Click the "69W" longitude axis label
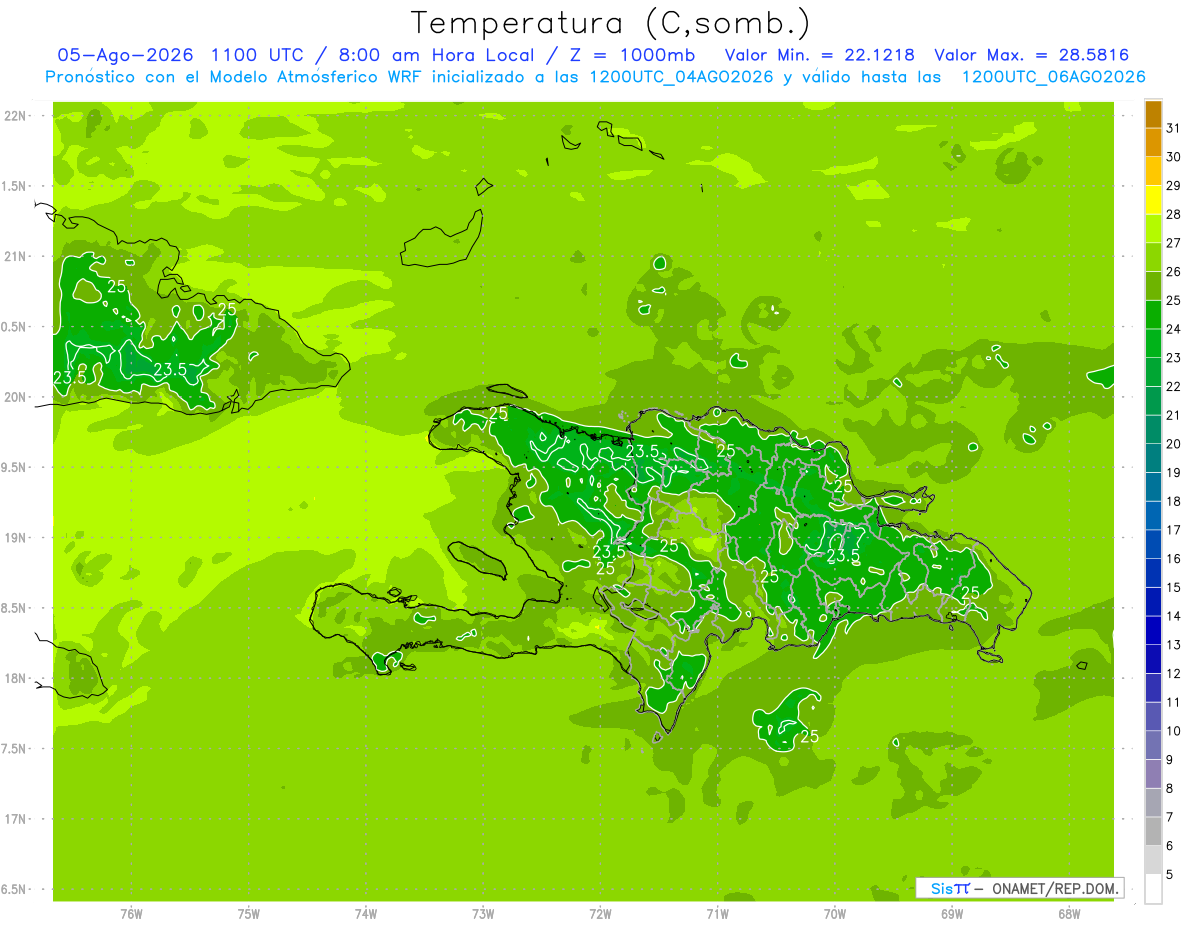 coord(952,914)
